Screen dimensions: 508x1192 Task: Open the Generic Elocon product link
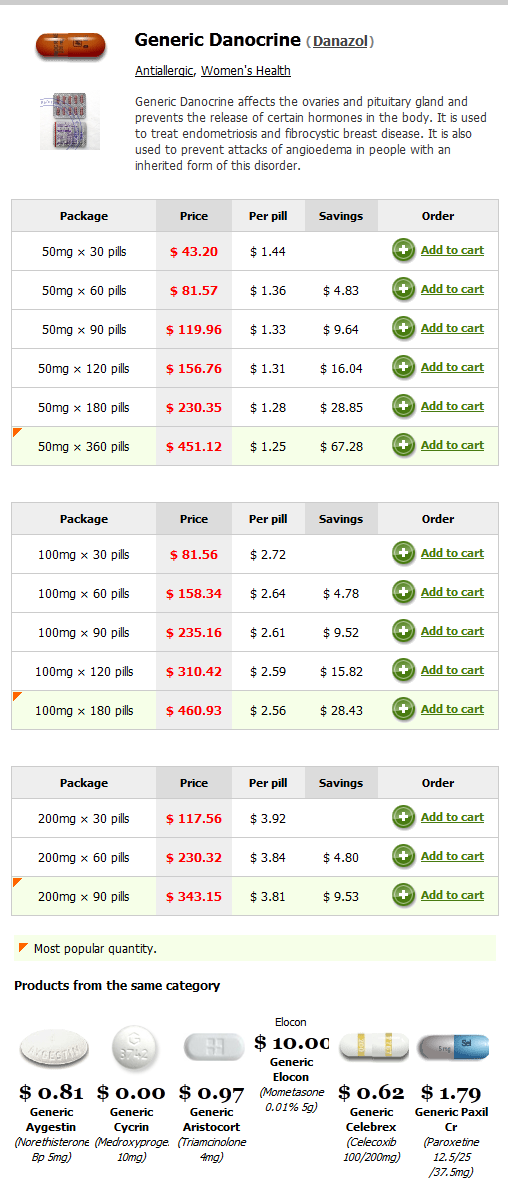(290, 1070)
